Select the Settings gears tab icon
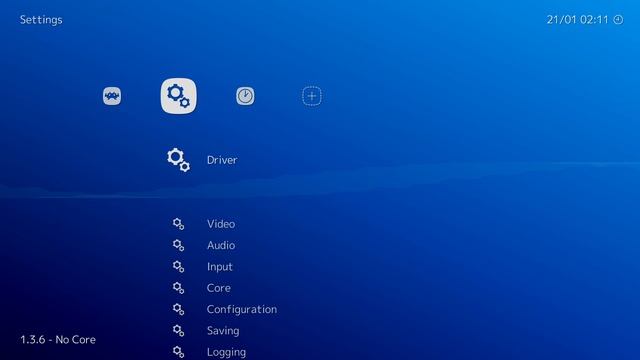This screenshot has height=360, width=640. coord(178,96)
